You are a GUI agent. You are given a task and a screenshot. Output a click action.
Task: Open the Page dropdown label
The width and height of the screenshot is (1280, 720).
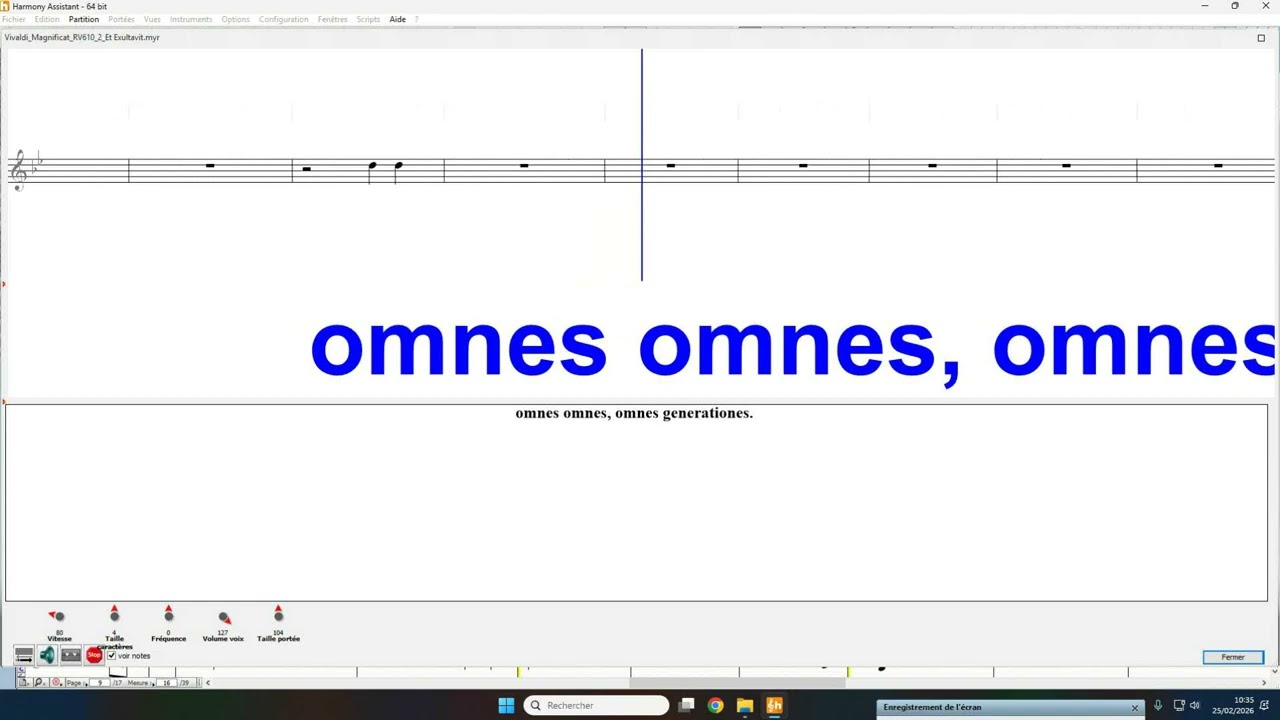(76, 683)
